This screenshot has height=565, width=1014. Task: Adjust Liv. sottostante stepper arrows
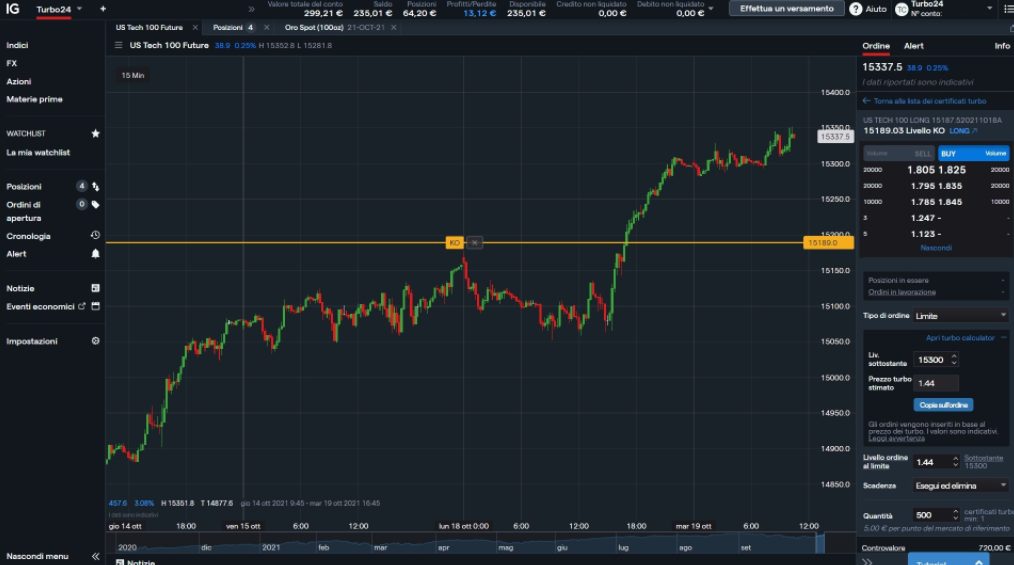[954, 359]
